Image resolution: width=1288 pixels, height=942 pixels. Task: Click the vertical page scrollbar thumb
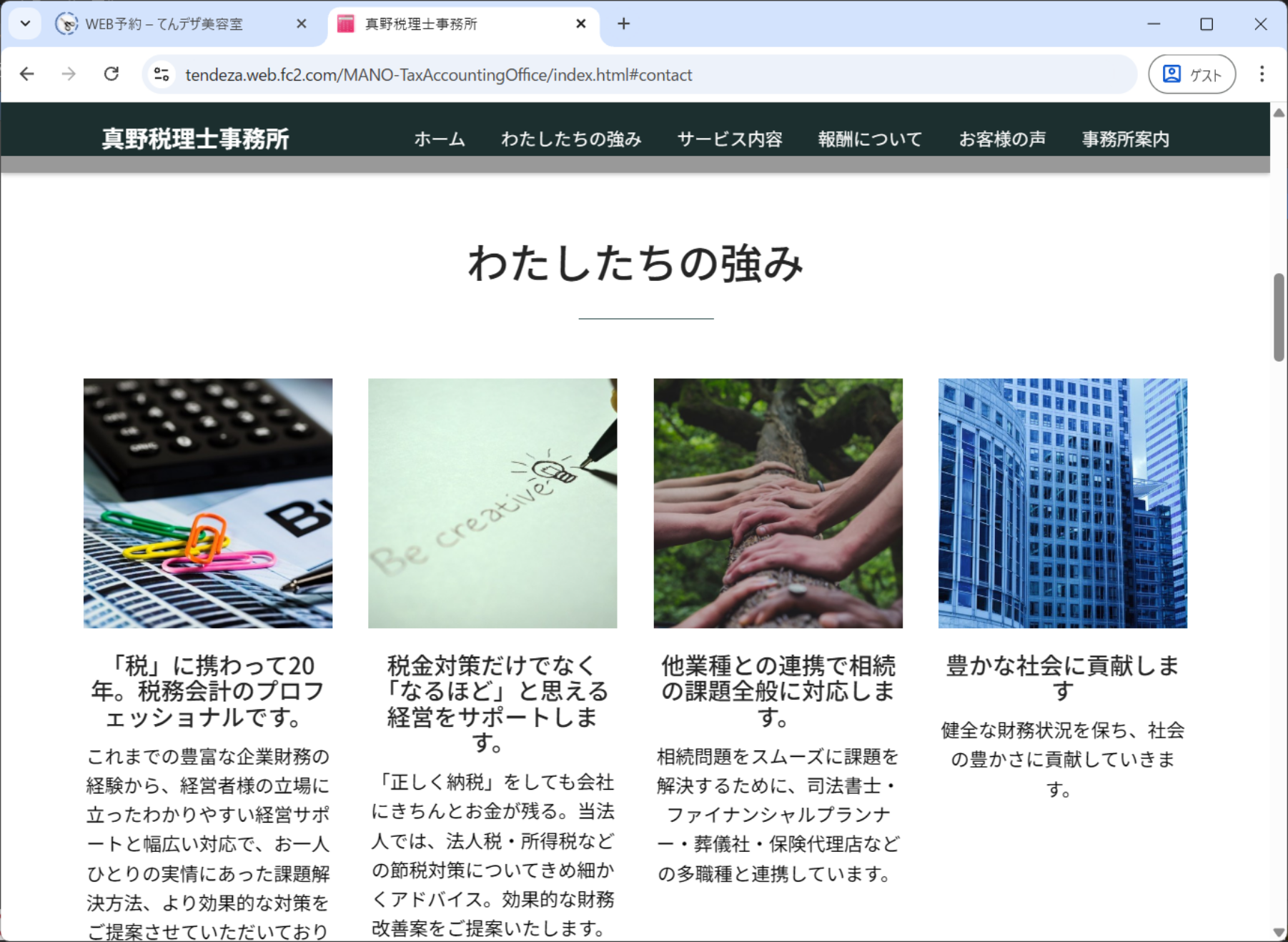pyautogui.click(x=1279, y=317)
